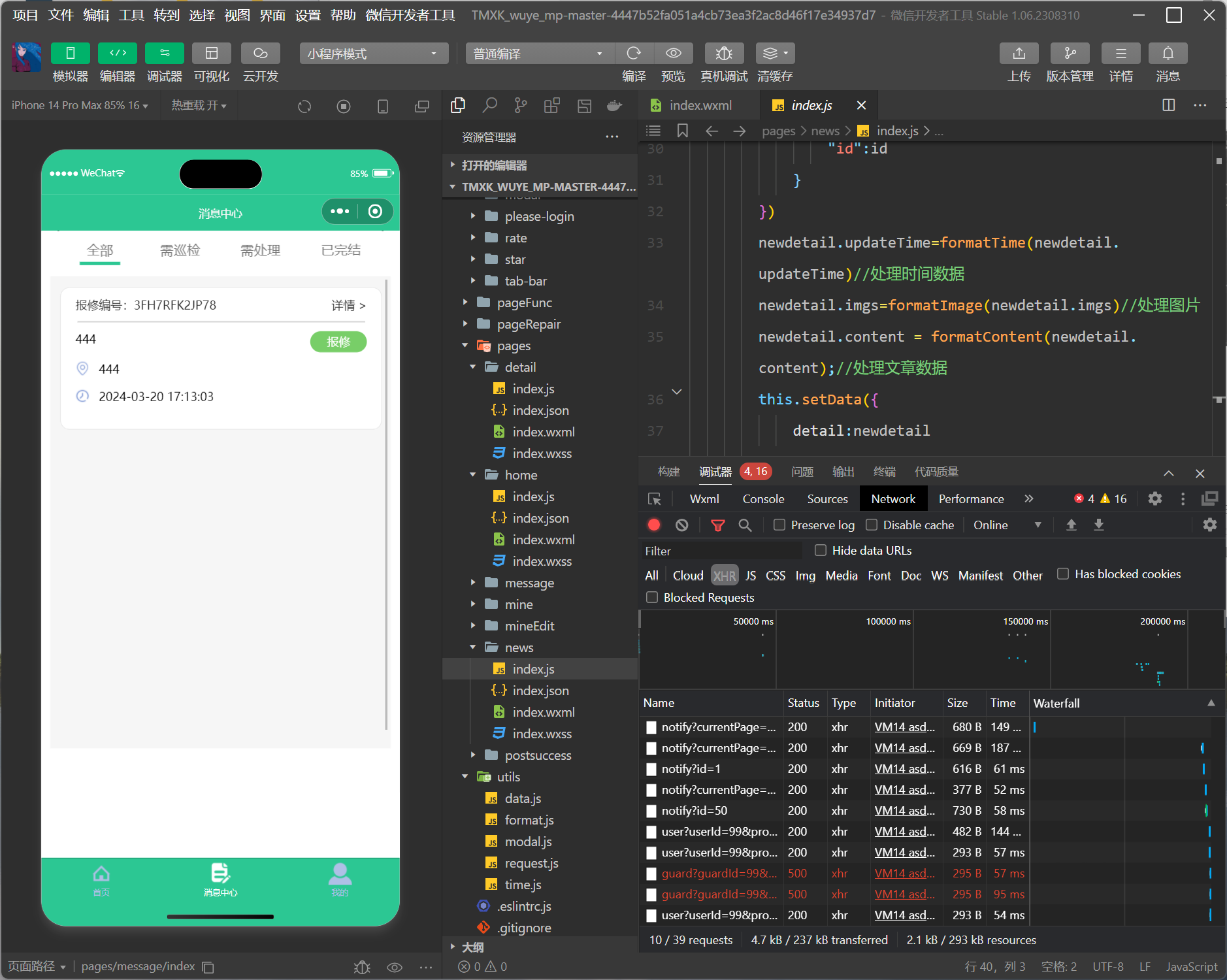1227x980 pixels.
Task: Click the 页面路径 page path dropdown
Action: [37, 966]
